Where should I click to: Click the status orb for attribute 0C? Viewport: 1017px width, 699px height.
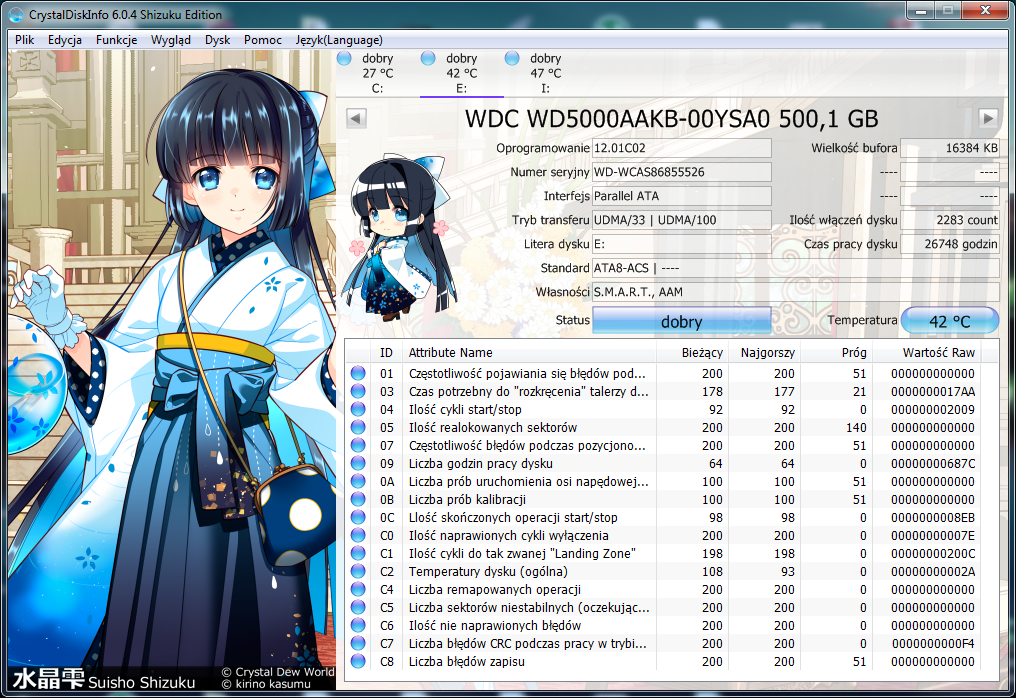(x=358, y=517)
